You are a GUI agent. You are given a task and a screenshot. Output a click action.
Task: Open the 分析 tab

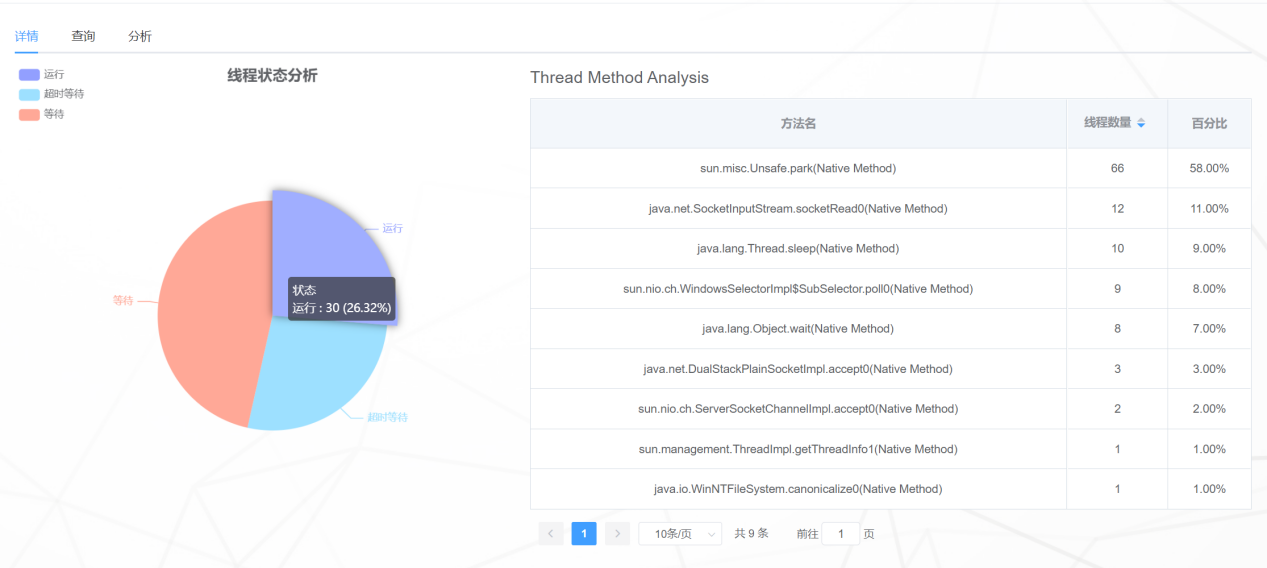[140, 36]
